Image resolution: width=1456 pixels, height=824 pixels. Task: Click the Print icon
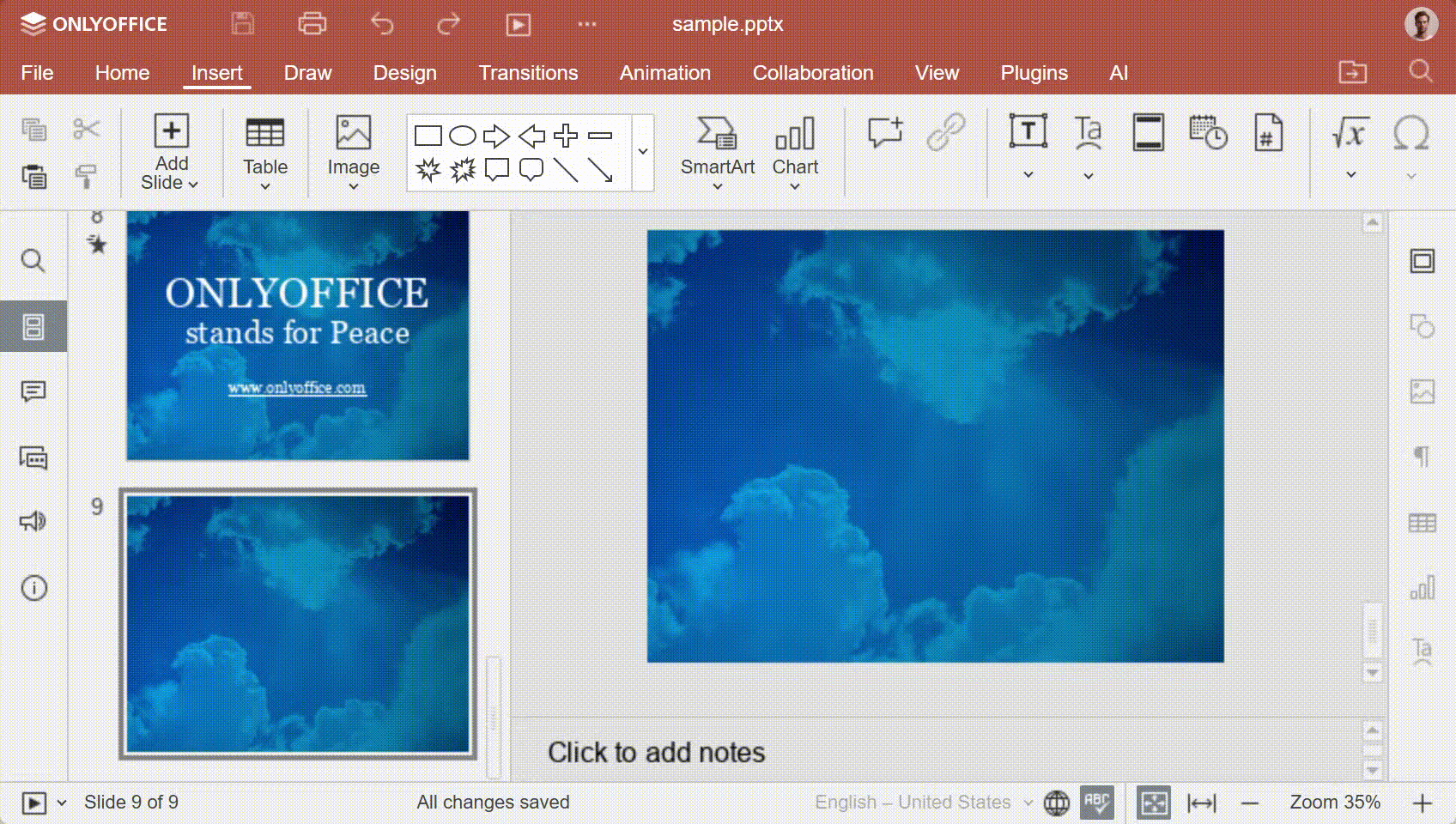[312, 24]
